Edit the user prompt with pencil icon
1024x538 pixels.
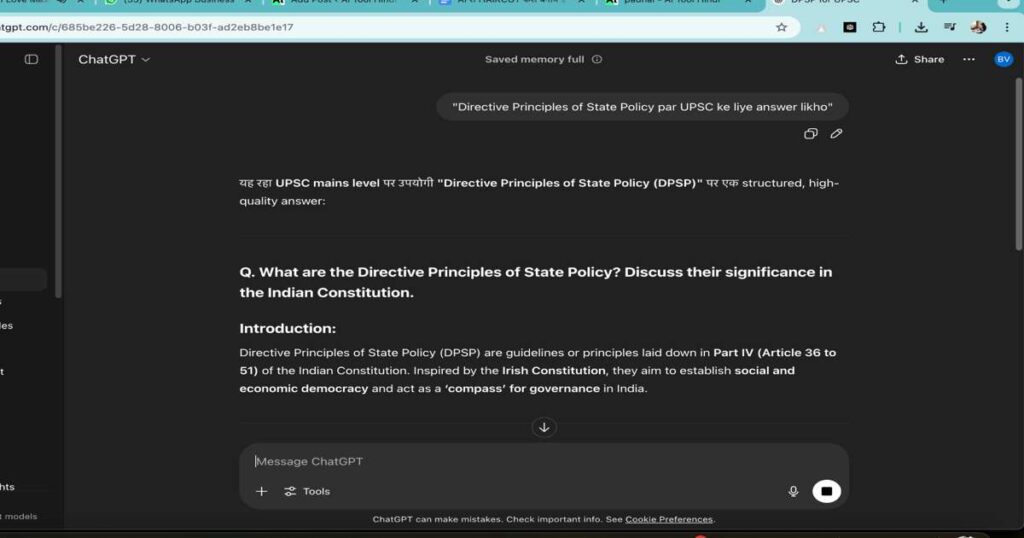click(836, 134)
